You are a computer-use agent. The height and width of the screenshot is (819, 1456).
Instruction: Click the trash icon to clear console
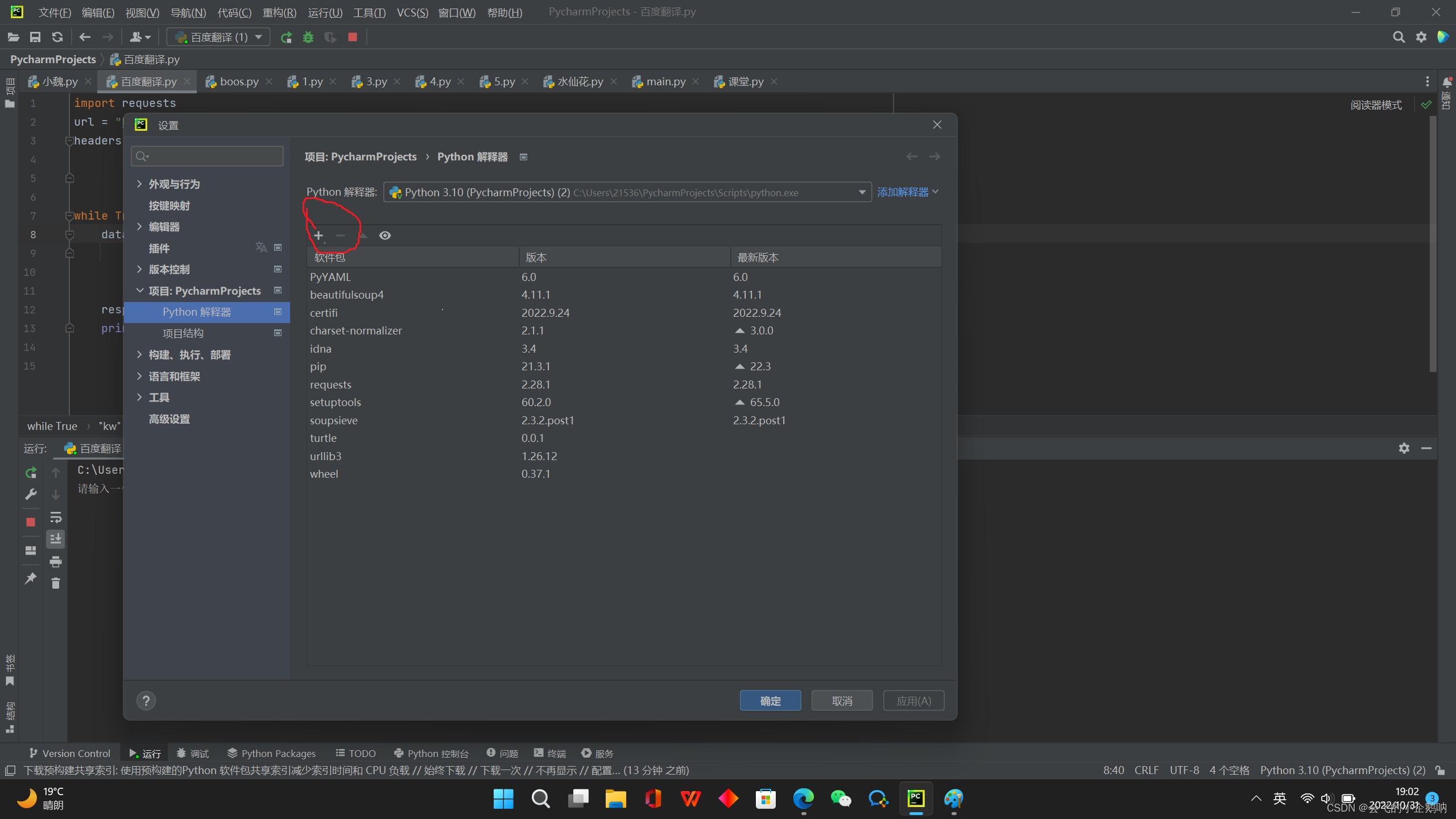tap(56, 584)
